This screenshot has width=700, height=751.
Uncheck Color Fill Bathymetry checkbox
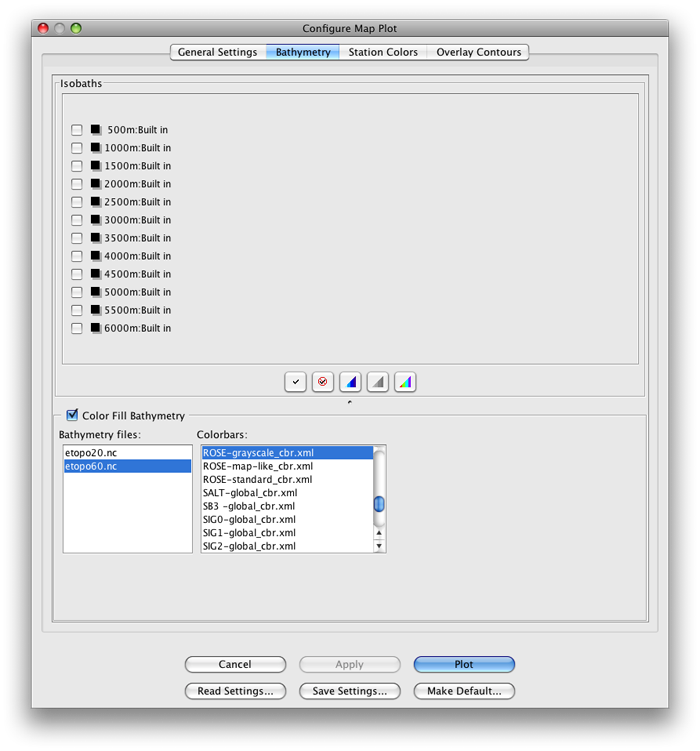pos(72,415)
